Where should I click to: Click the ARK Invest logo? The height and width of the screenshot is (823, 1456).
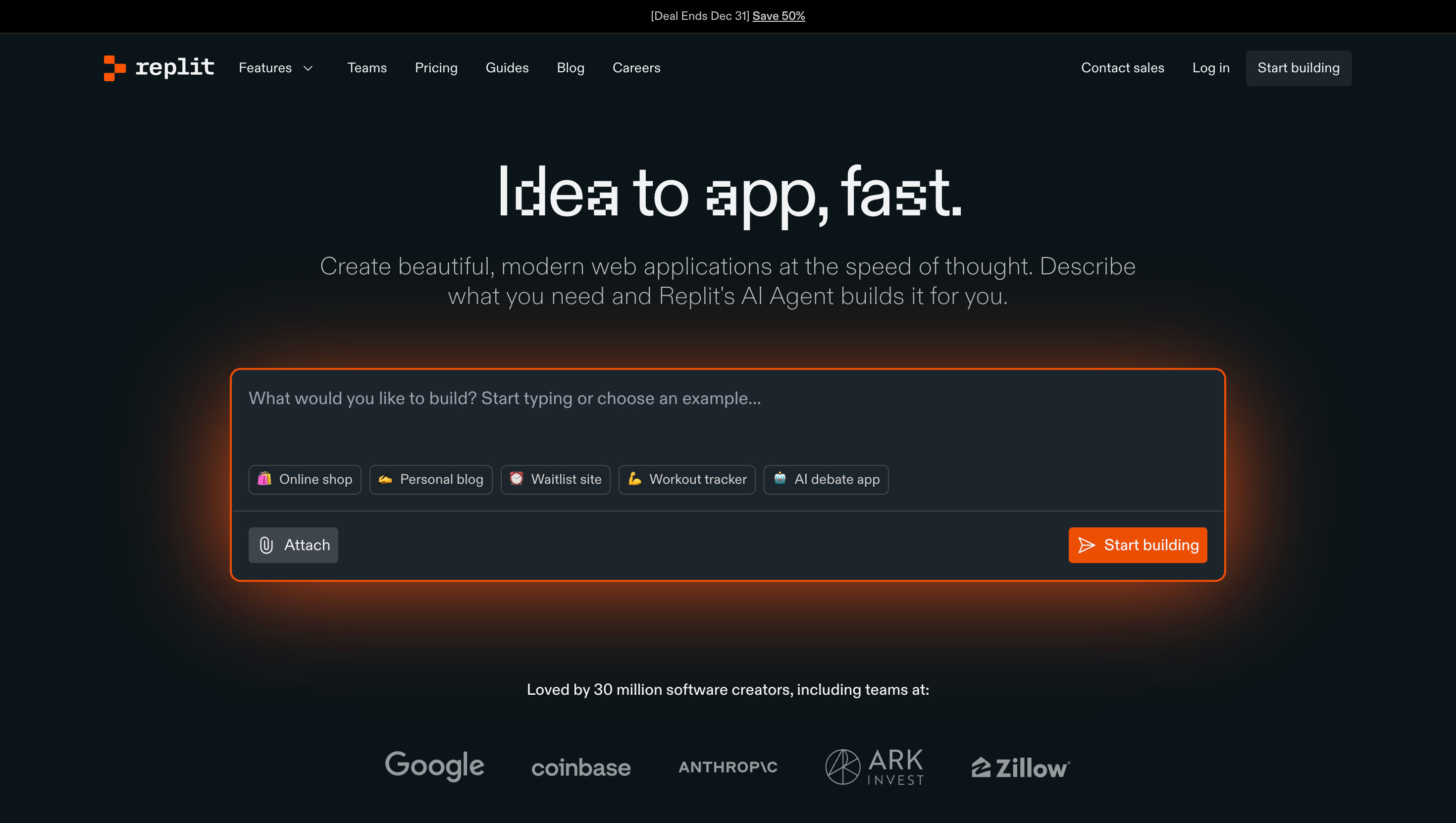click(x=875, y=767)
